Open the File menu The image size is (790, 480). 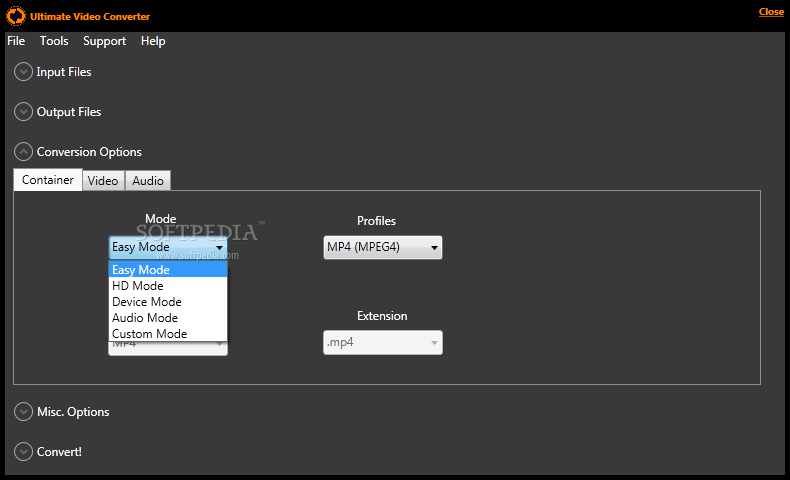[x=16, y=41]
